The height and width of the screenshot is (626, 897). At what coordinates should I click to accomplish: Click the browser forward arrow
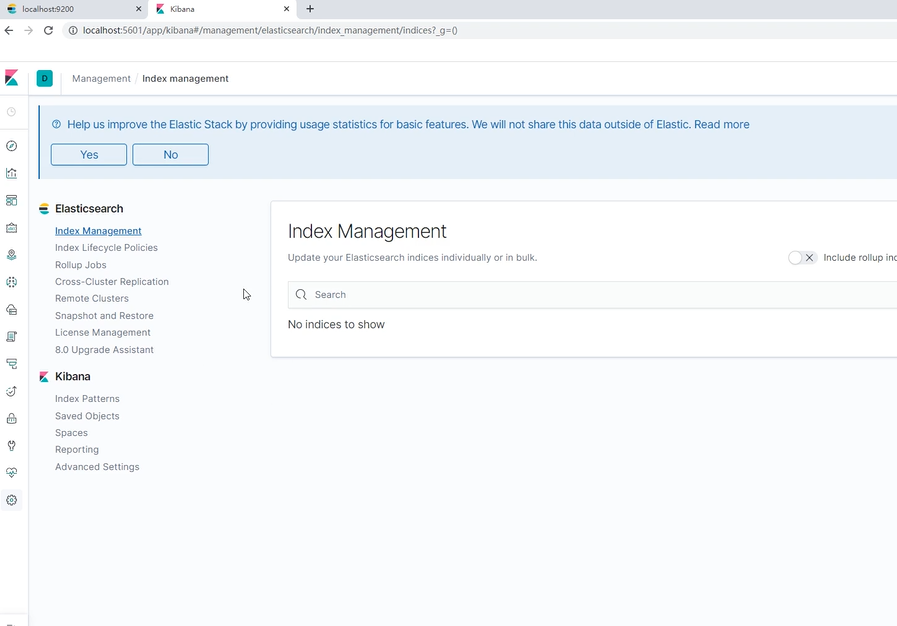click(29, 30)
